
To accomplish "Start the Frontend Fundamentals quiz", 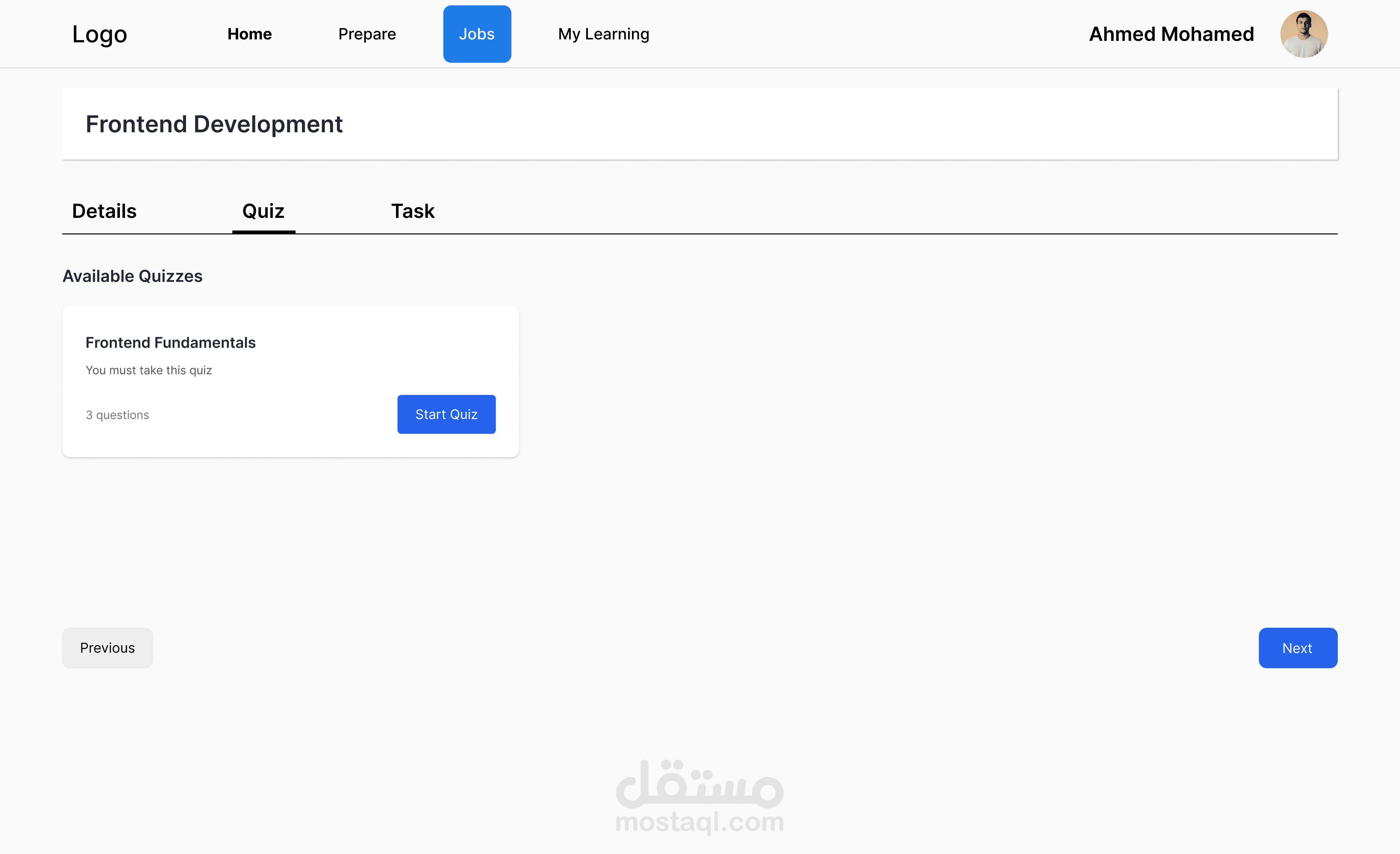I will [446, 414].
